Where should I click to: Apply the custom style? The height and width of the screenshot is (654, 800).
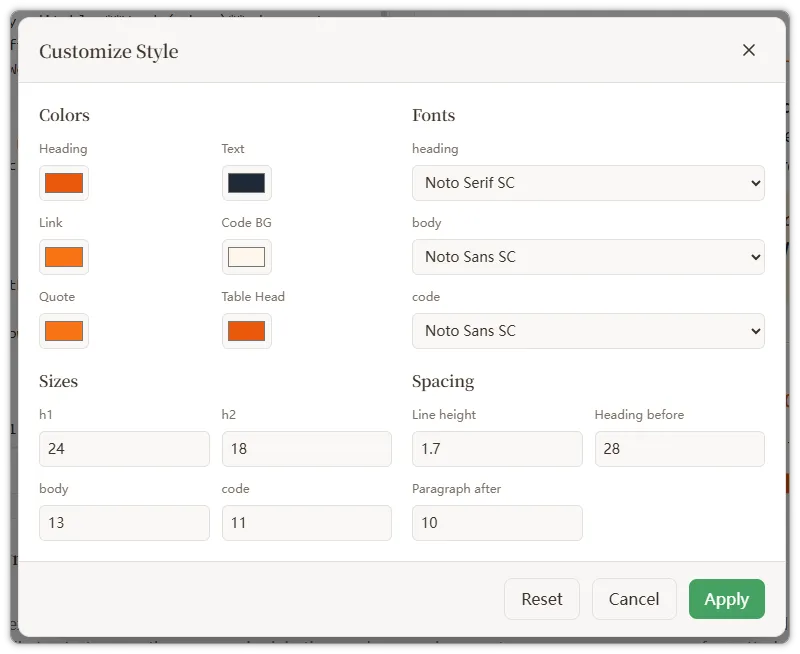(x=727, y=598)
